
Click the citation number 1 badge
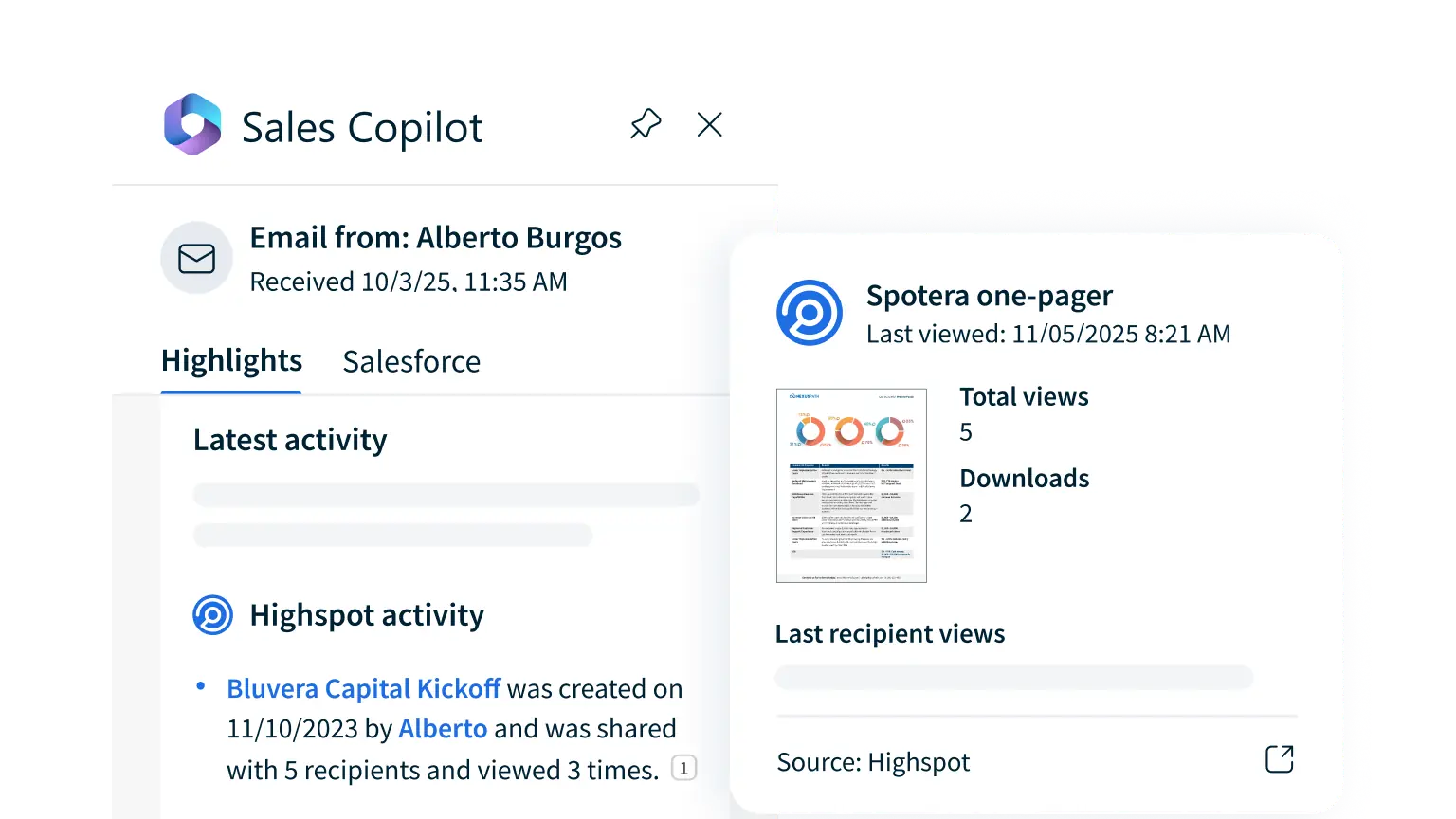click(683, 769)
